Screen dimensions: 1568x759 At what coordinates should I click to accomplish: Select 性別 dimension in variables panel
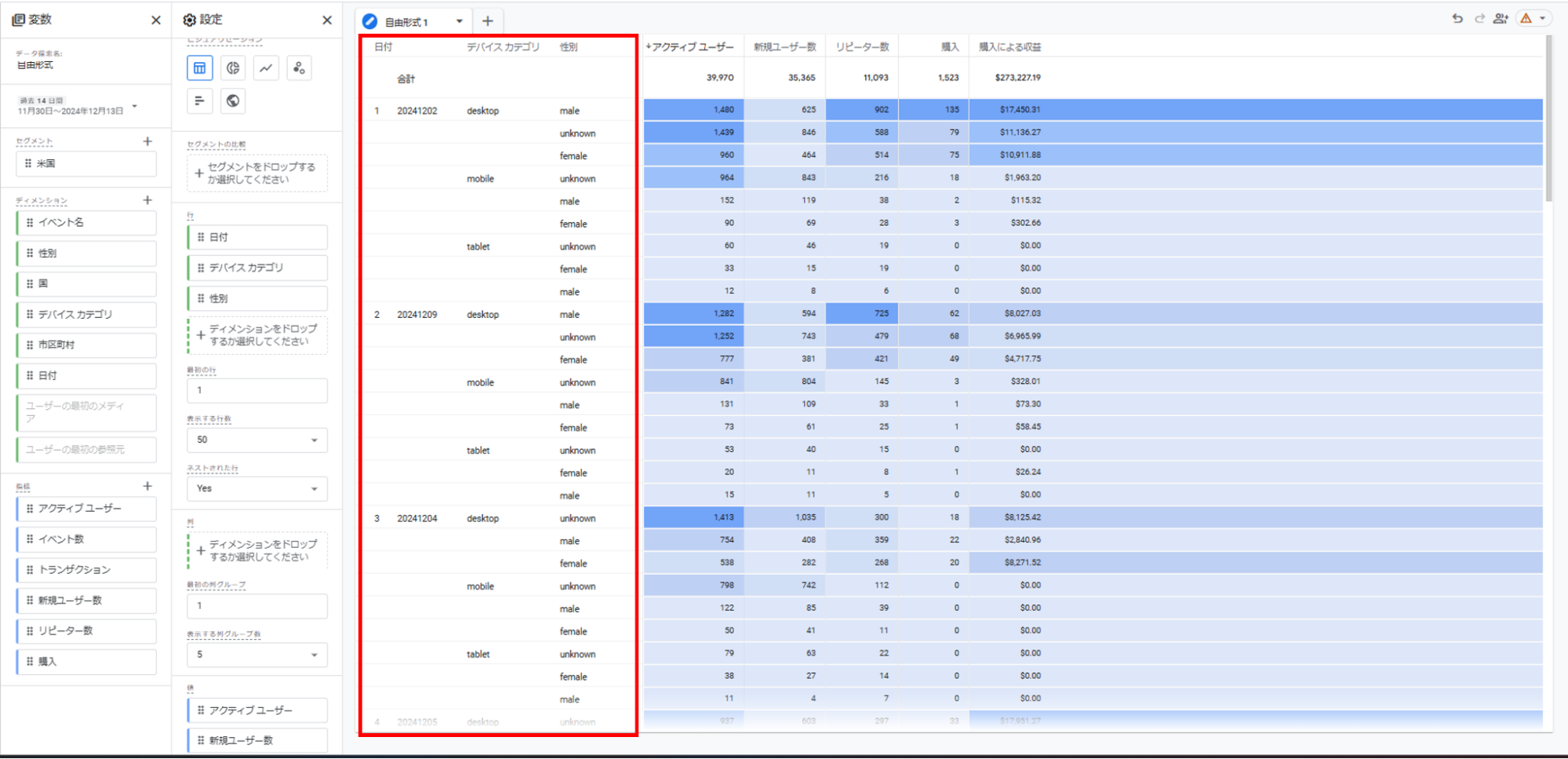(x=86, y=253)
